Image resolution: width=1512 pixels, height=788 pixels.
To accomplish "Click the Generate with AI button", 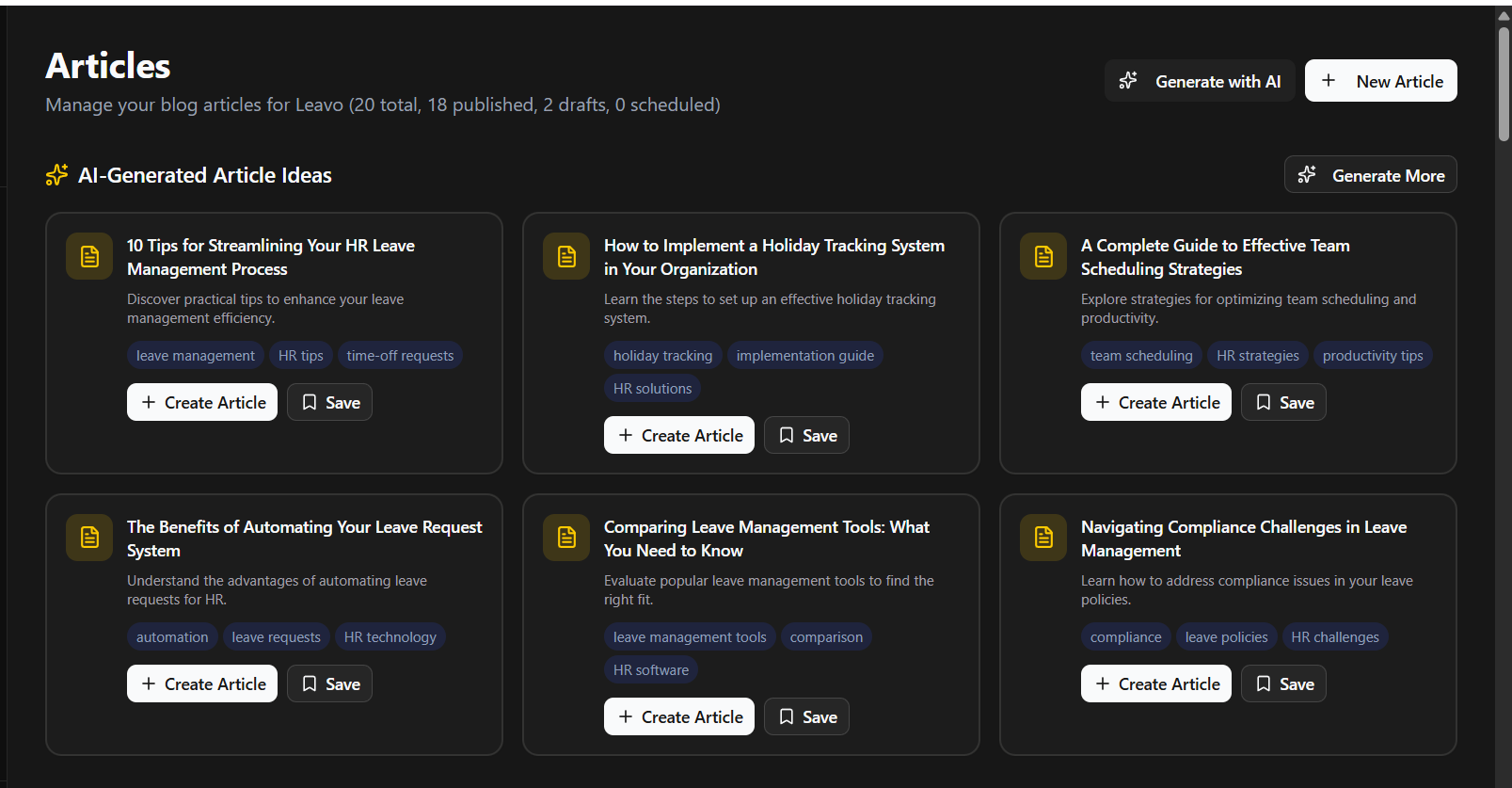I will pos(1200,81).
